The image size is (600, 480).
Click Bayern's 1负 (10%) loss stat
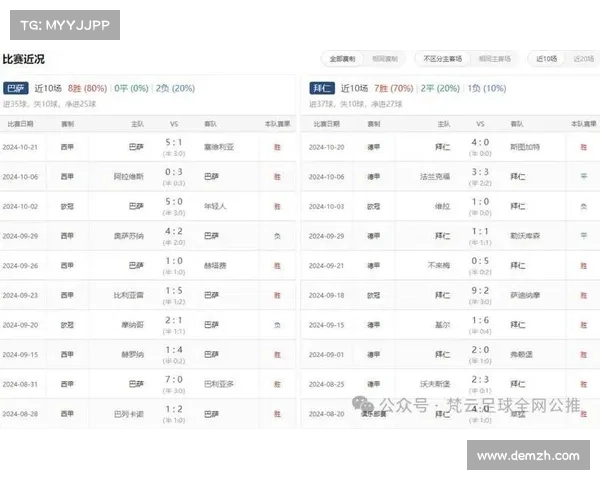[x=487, y=88]
